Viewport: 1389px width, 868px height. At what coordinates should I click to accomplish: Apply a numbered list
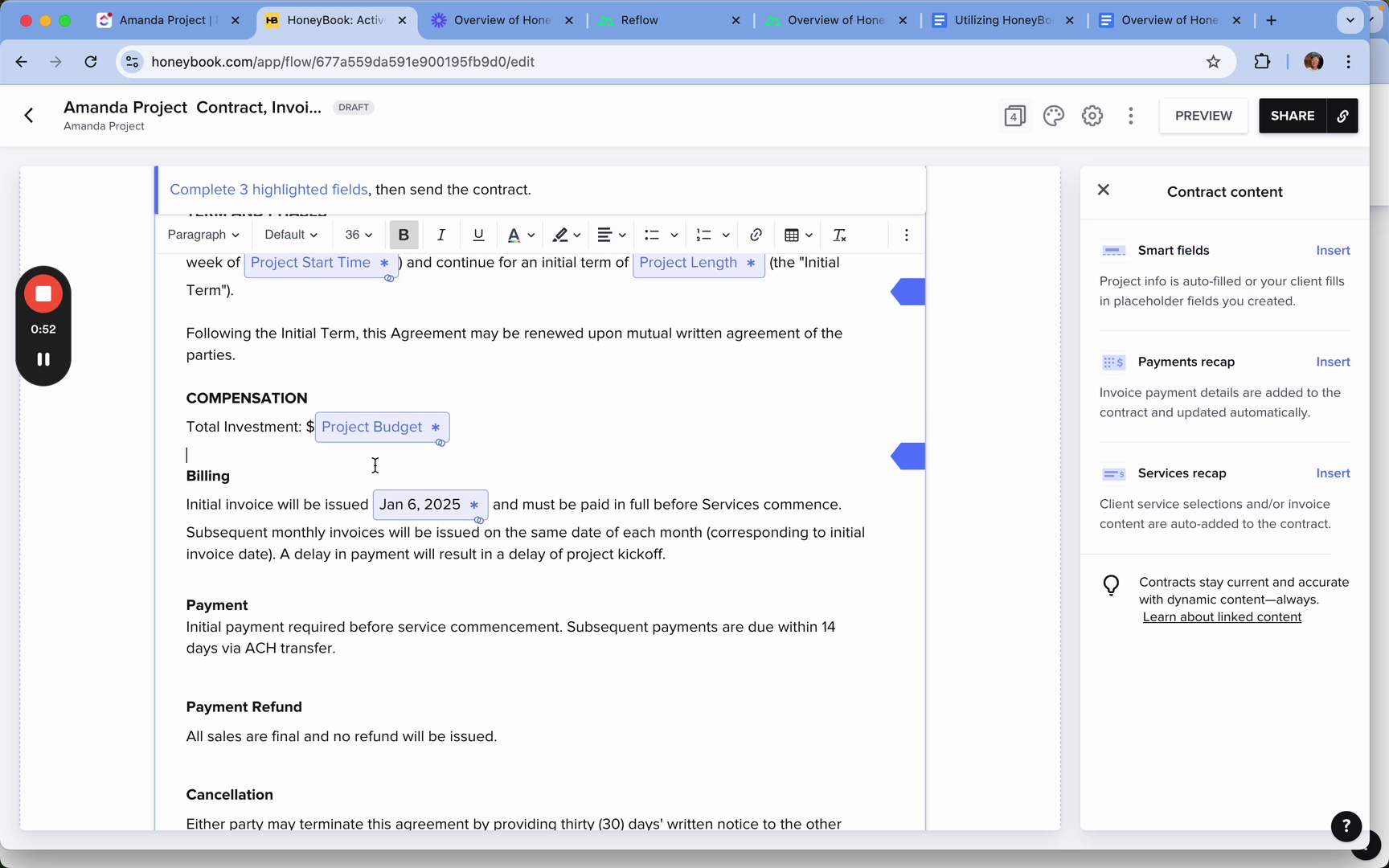coord(703,235)
